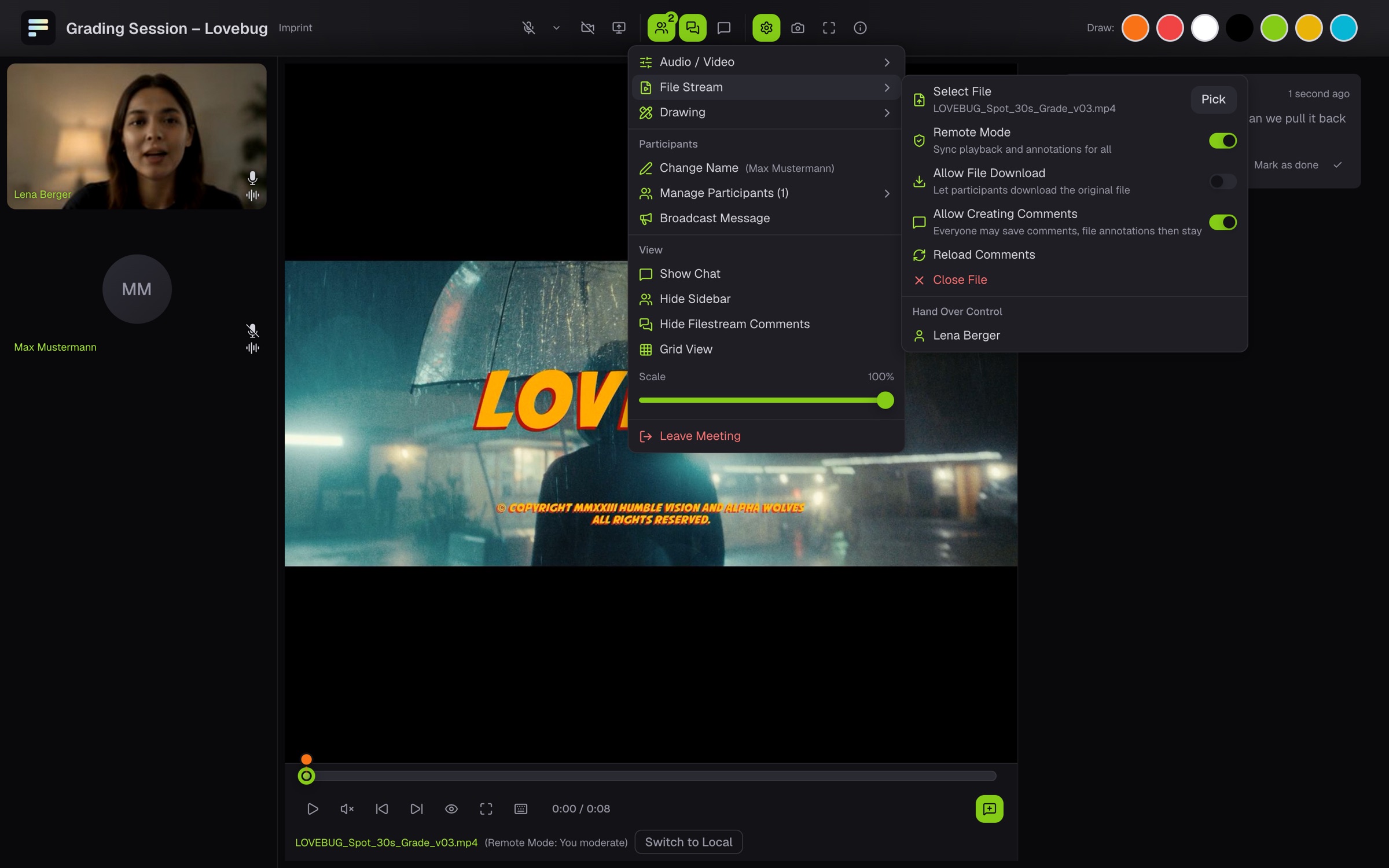This screenshot has width=1389, height=868.
Task: Toggle the eye visibility icon in the player
Action: point(451,808)
